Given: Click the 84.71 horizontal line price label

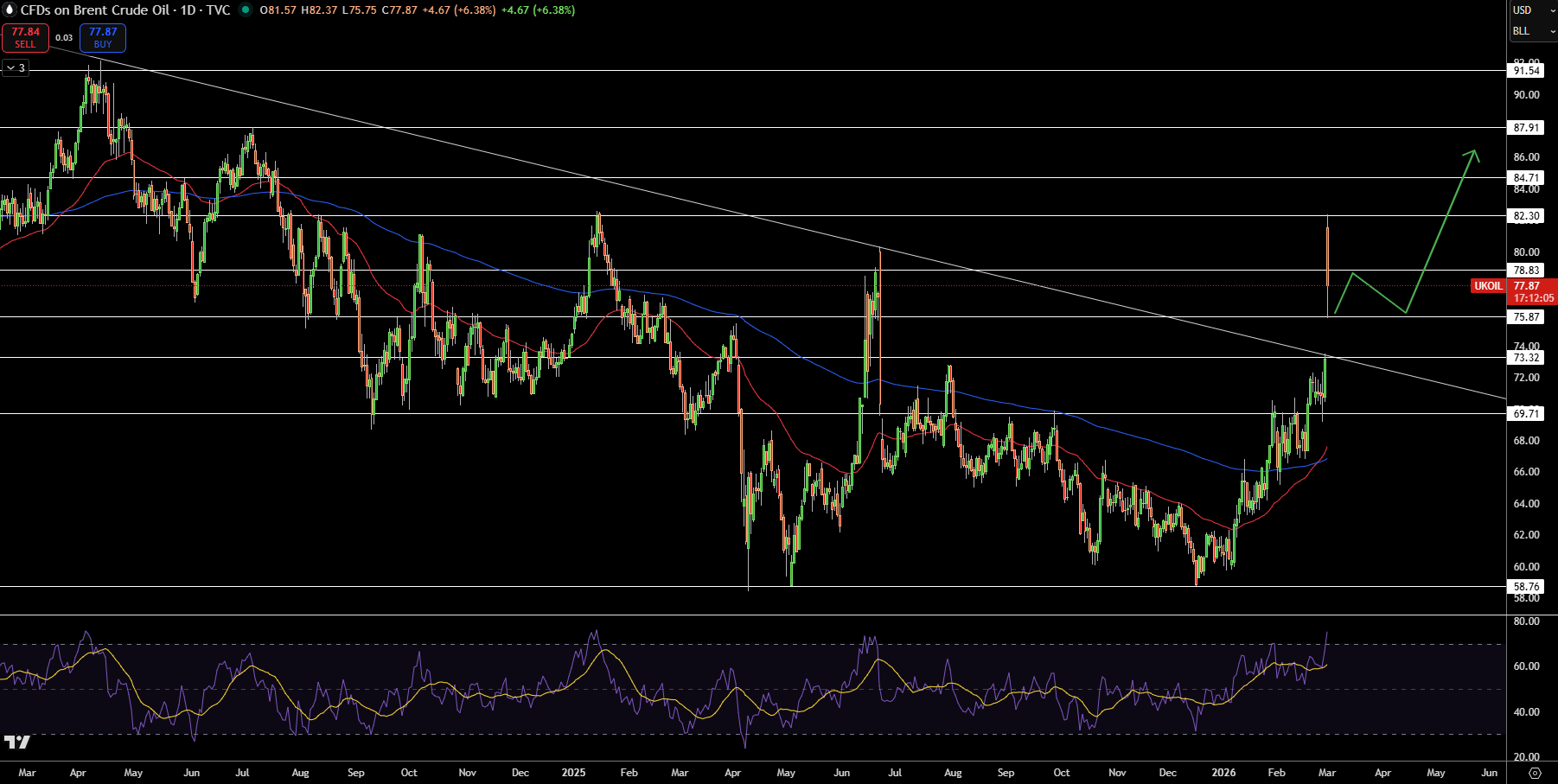Looking at the screenshot, I should coord(1526,178).
